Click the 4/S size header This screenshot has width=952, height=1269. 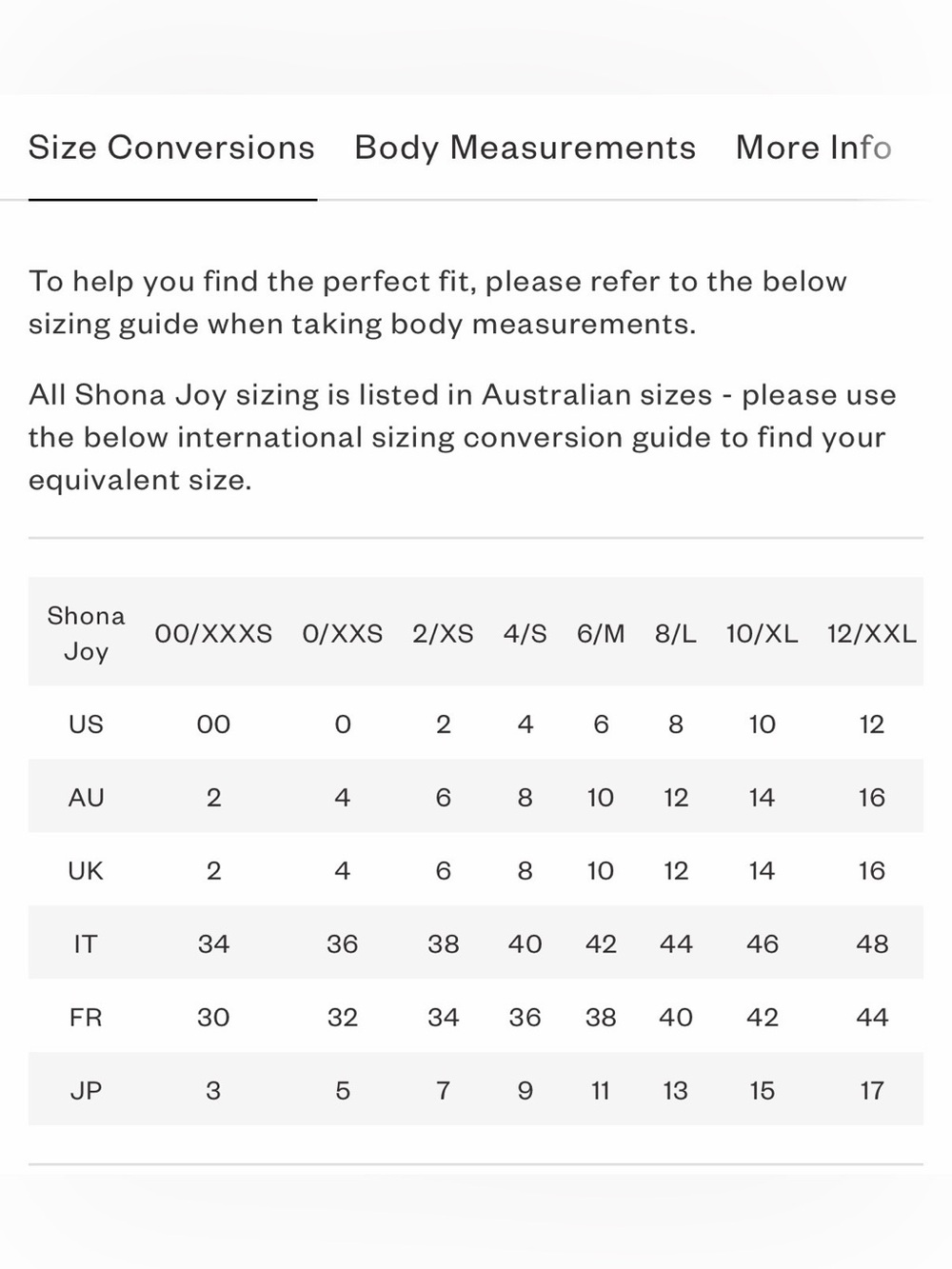pos(526,634)
